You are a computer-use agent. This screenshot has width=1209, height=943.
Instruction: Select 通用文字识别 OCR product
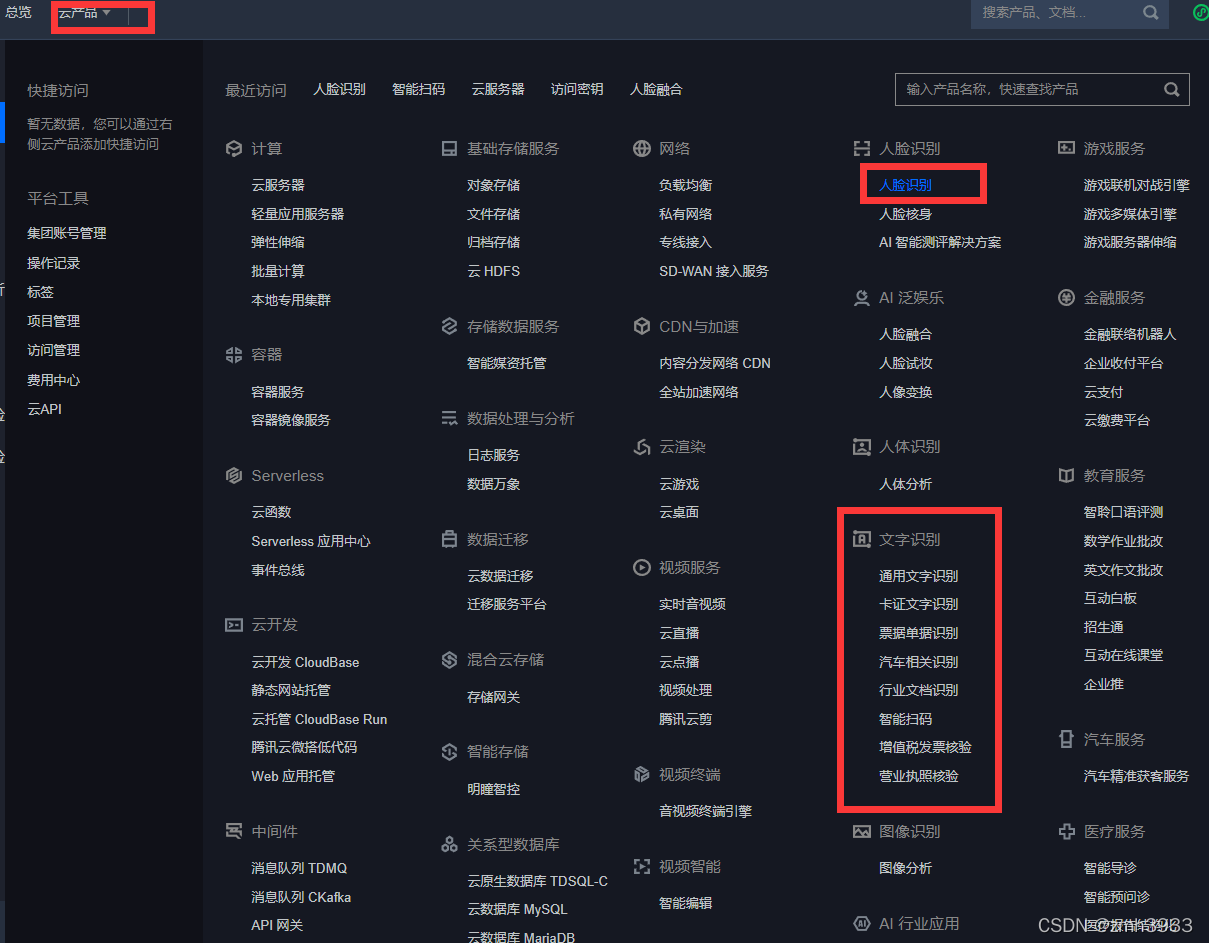click(x=919, y=576)
